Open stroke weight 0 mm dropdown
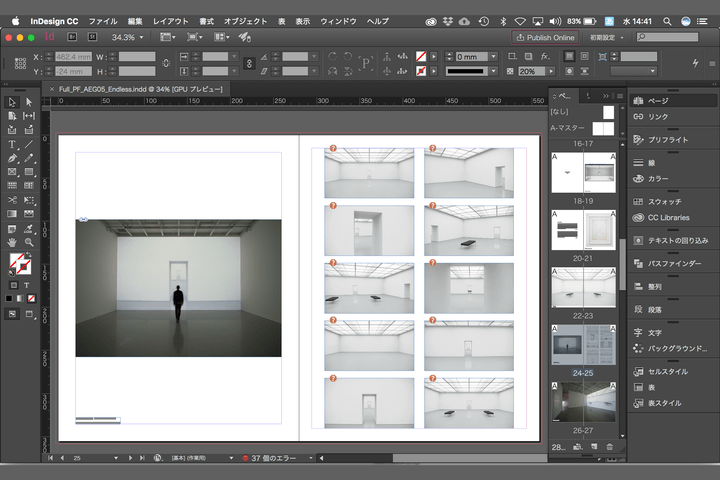 pyautogui.click(x=494, y=56)
